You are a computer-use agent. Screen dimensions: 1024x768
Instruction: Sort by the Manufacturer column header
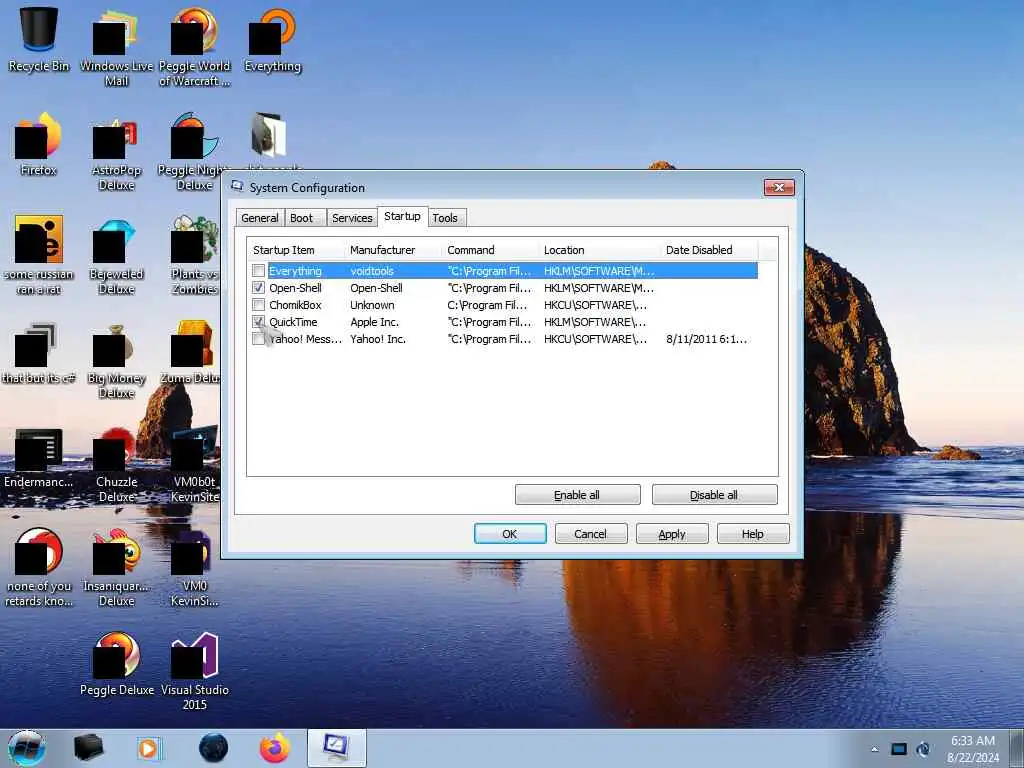click(x=393, y=250)
